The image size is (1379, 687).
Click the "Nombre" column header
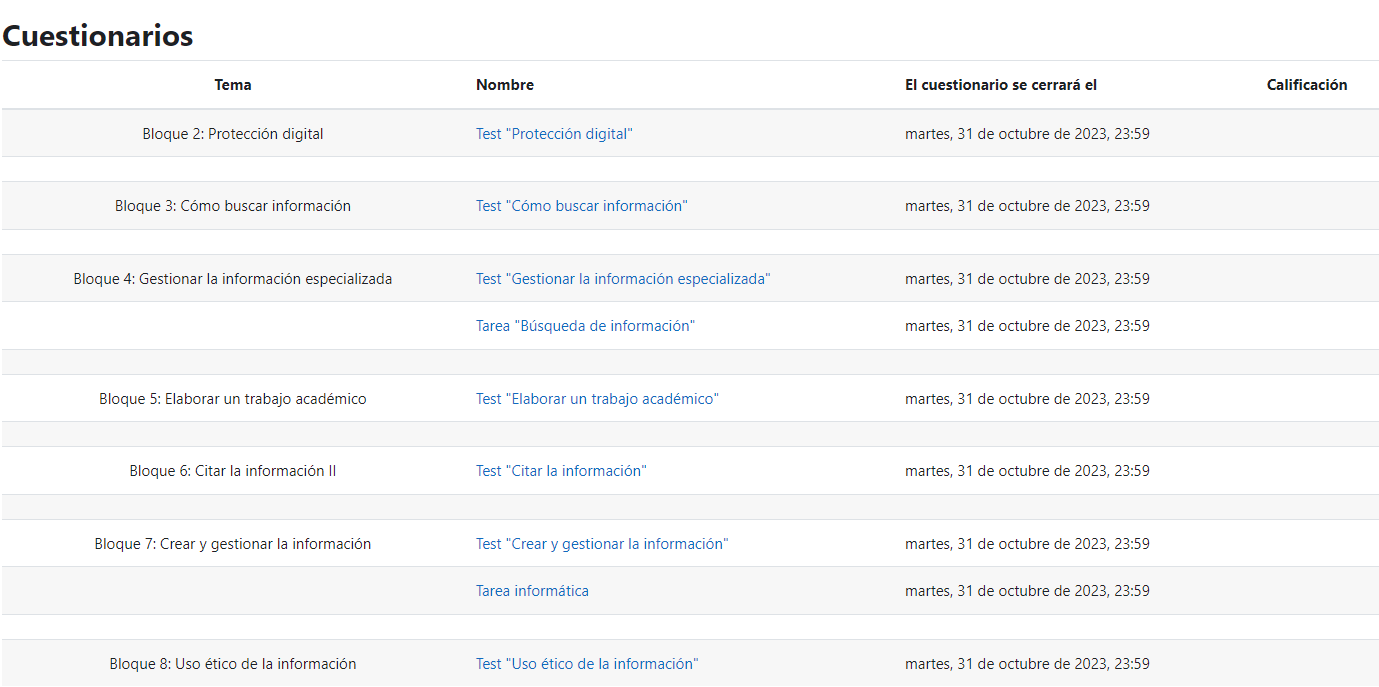[x=505, y=85]
